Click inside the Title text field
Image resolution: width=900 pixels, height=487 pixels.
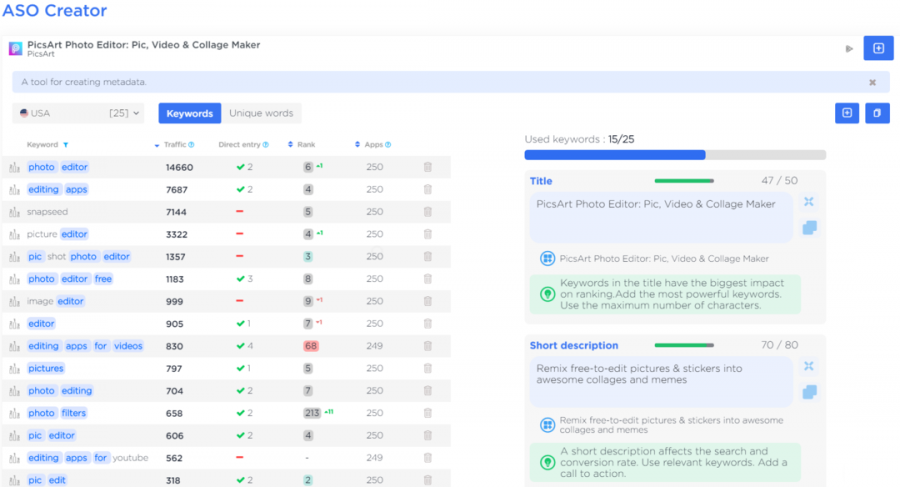[661, 217]
